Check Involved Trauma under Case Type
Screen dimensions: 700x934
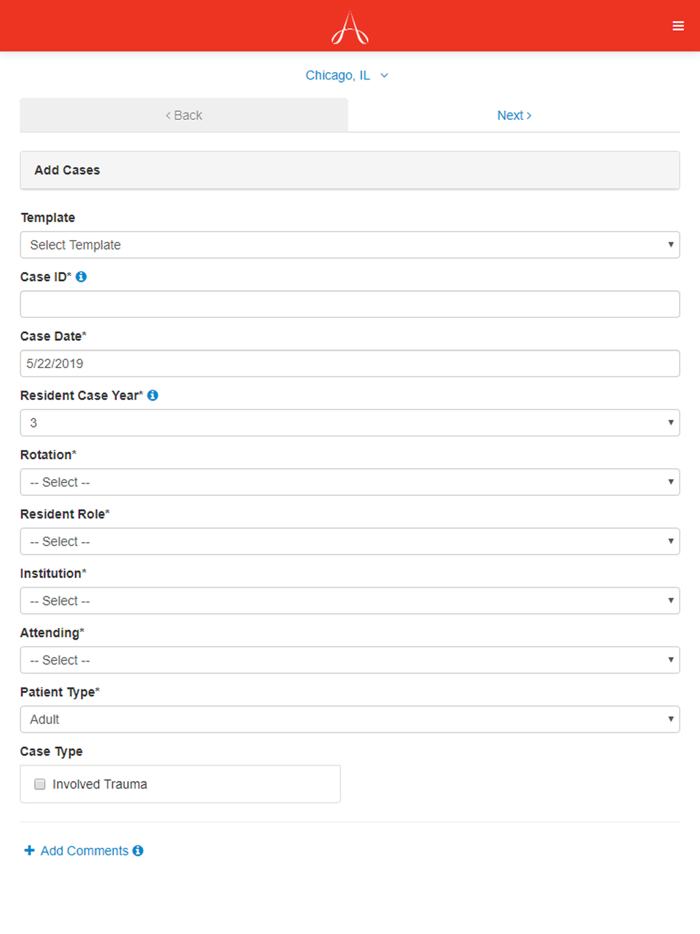pyautogui.click(x=39, y=784)
